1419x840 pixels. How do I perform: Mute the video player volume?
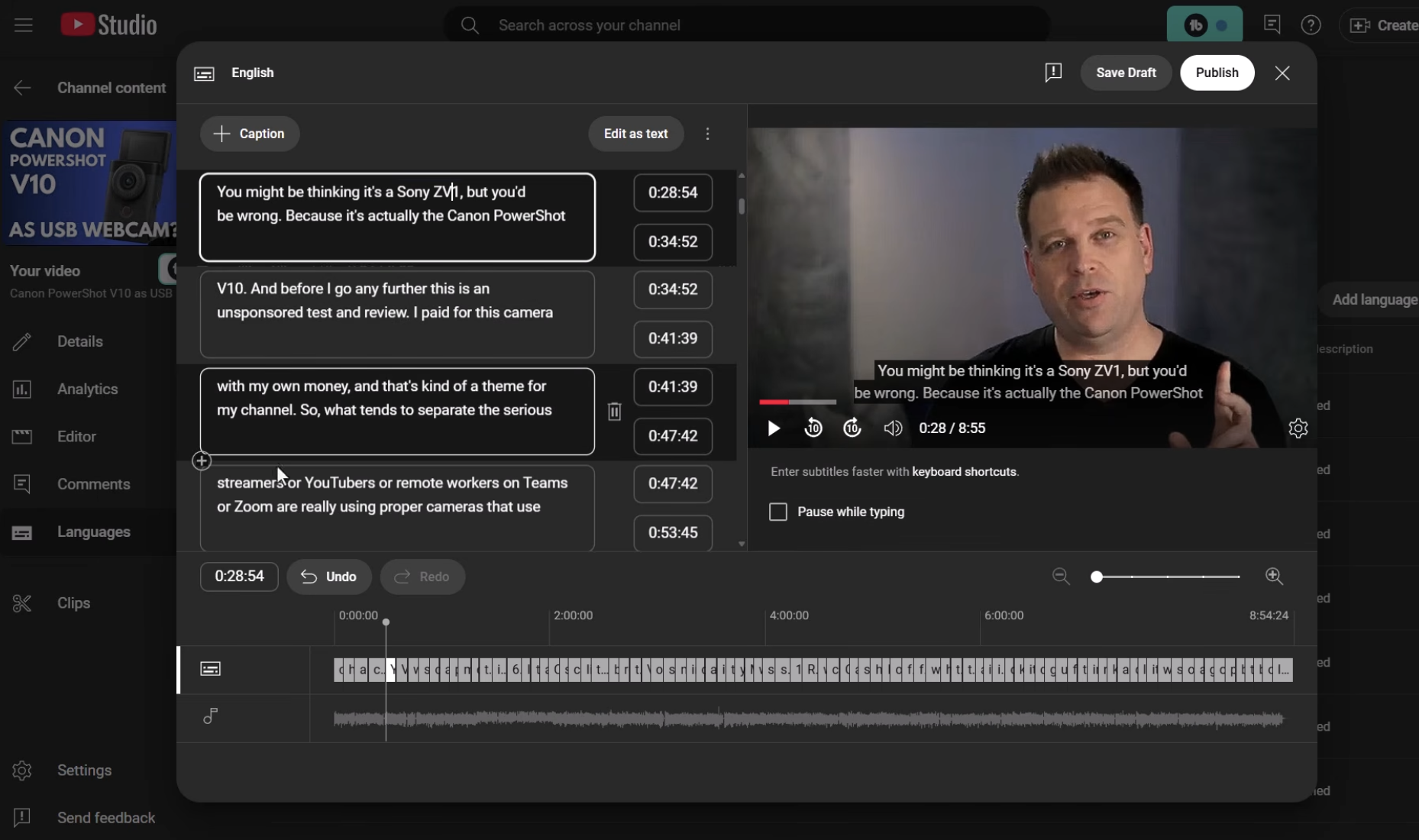(893, 428)
